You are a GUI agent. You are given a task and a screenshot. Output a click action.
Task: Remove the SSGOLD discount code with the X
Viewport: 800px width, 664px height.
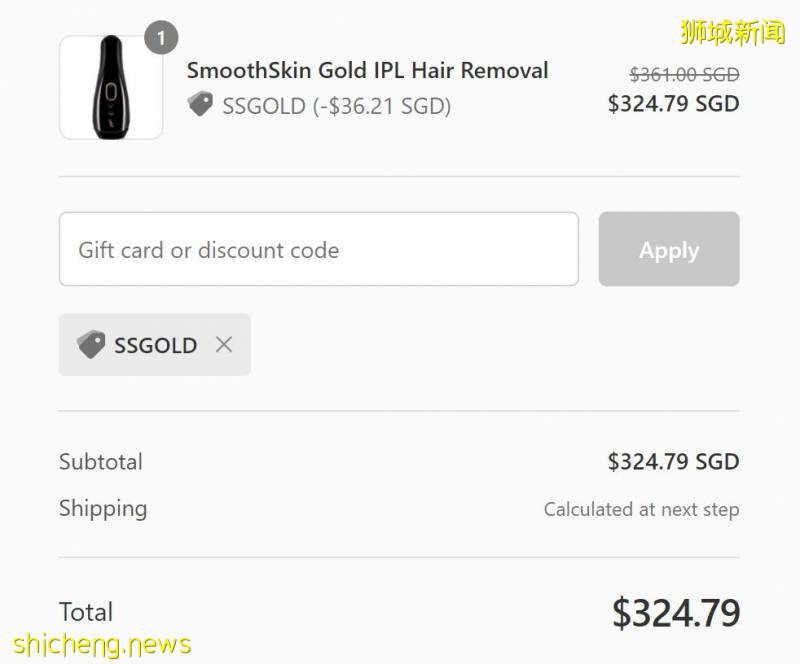[x=224, y=345]
